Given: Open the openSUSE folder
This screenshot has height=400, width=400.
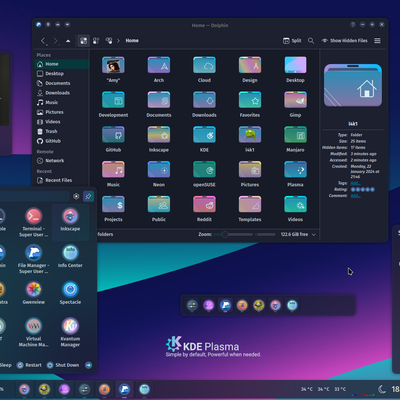Looking at the screenshot, I should [204, 174].
